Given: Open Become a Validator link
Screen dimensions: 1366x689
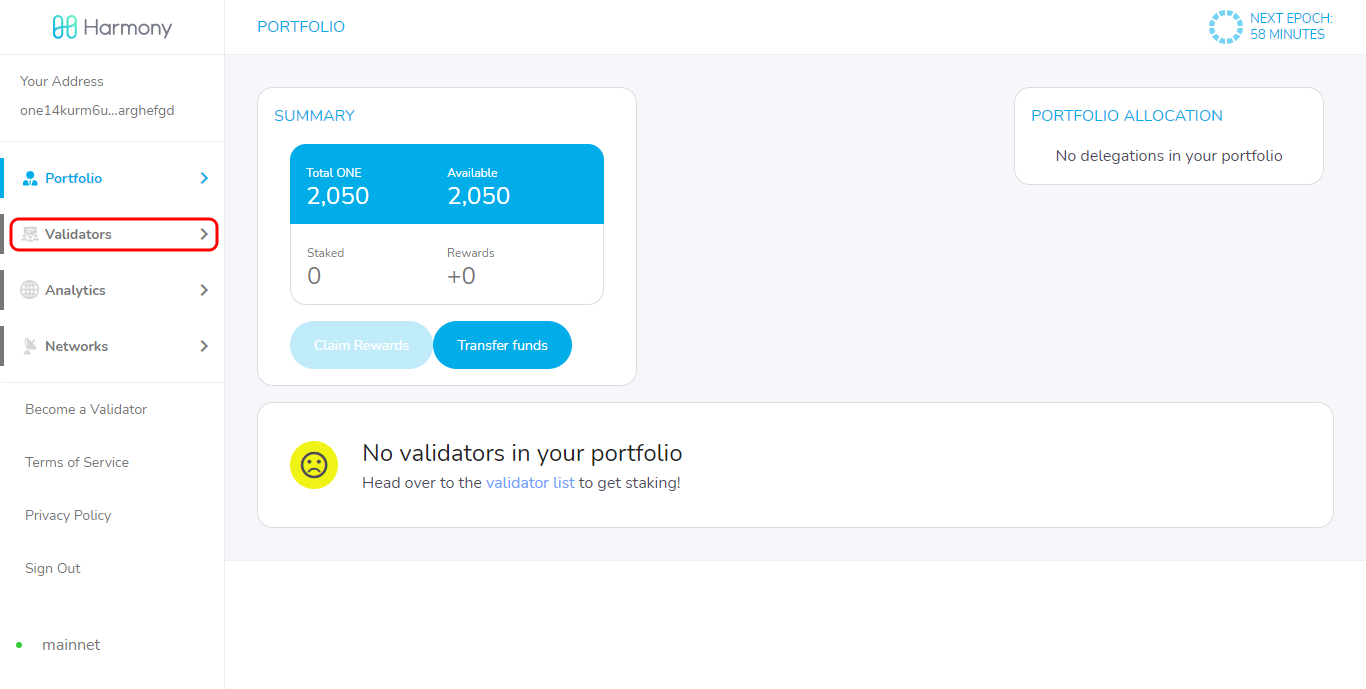Looking at the screenshot, I should pos(86,409).
